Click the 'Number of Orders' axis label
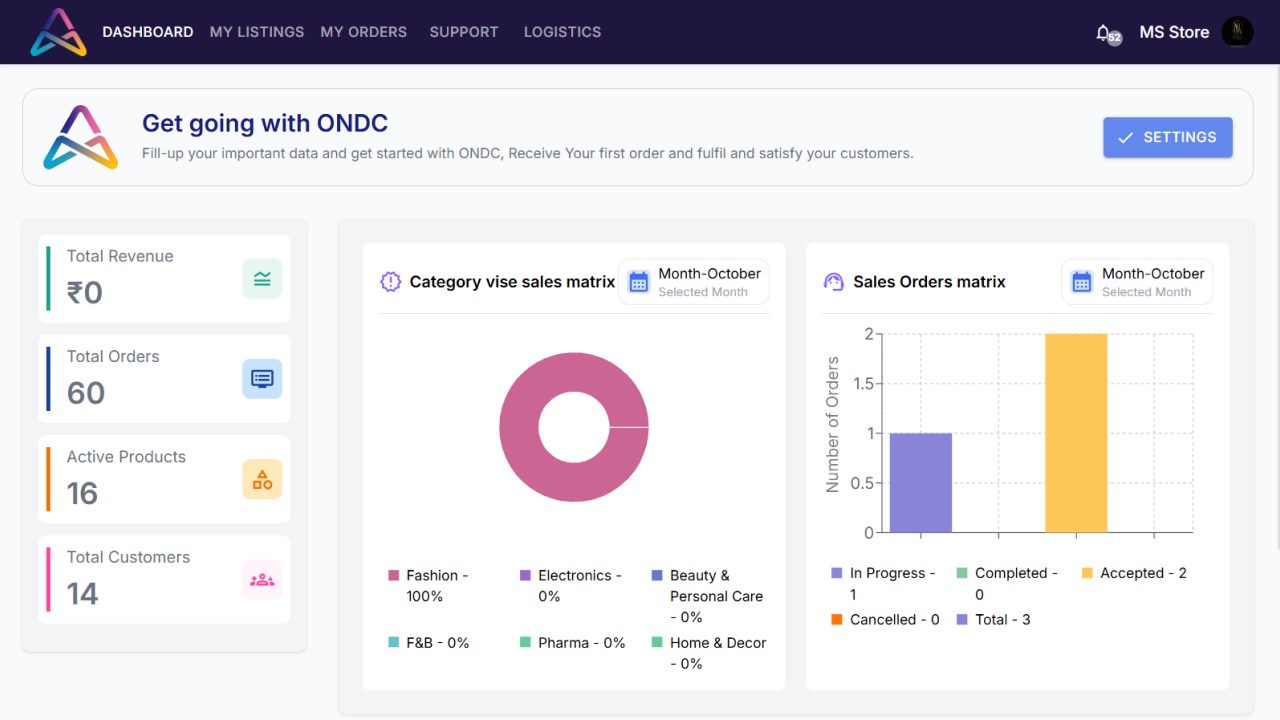This screenshot has width=1280, height=720. 832,425
